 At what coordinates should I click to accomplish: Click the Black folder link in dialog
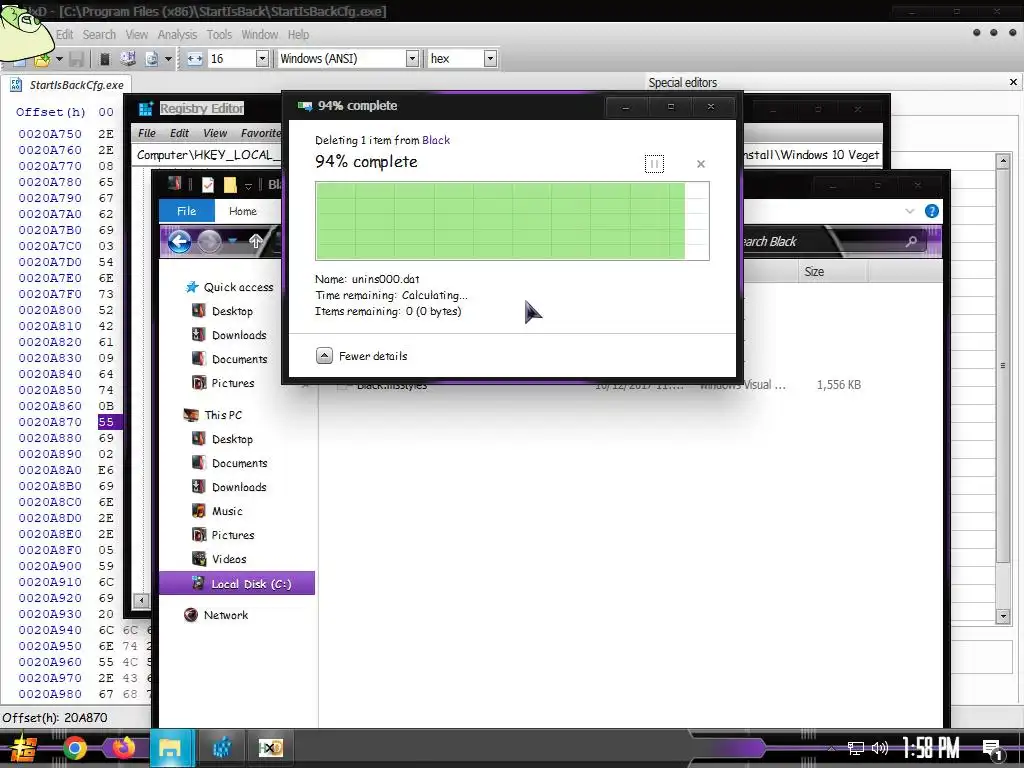coord(436,140)
